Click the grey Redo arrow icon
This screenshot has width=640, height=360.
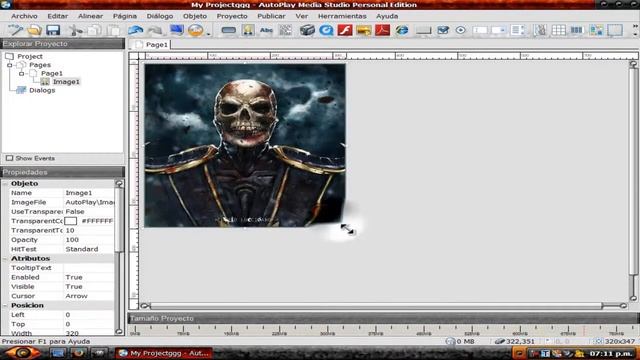tap(155, 30)
